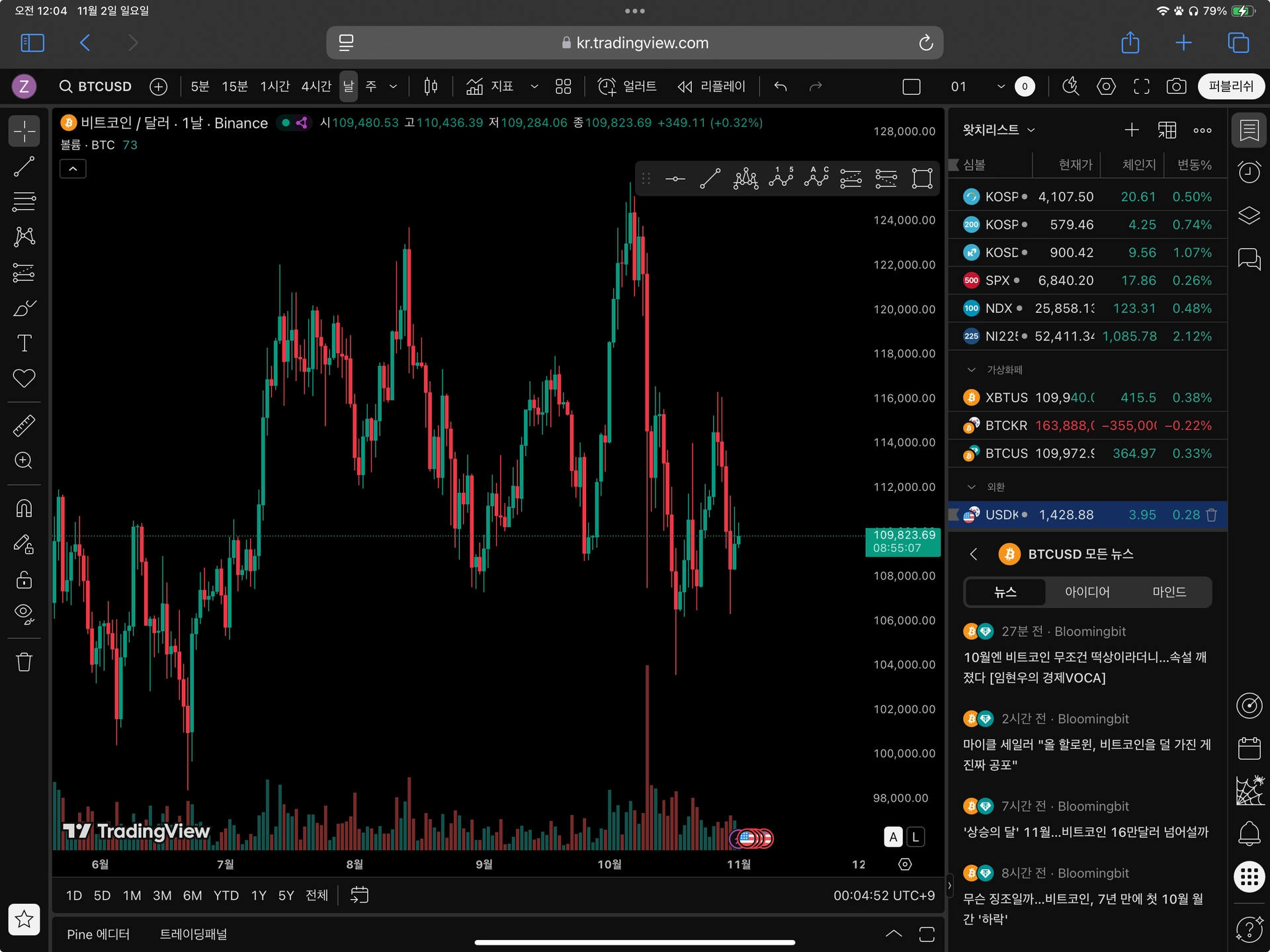Select the text annotation tool
The image size is (1270, 952).
click(24, 343)
